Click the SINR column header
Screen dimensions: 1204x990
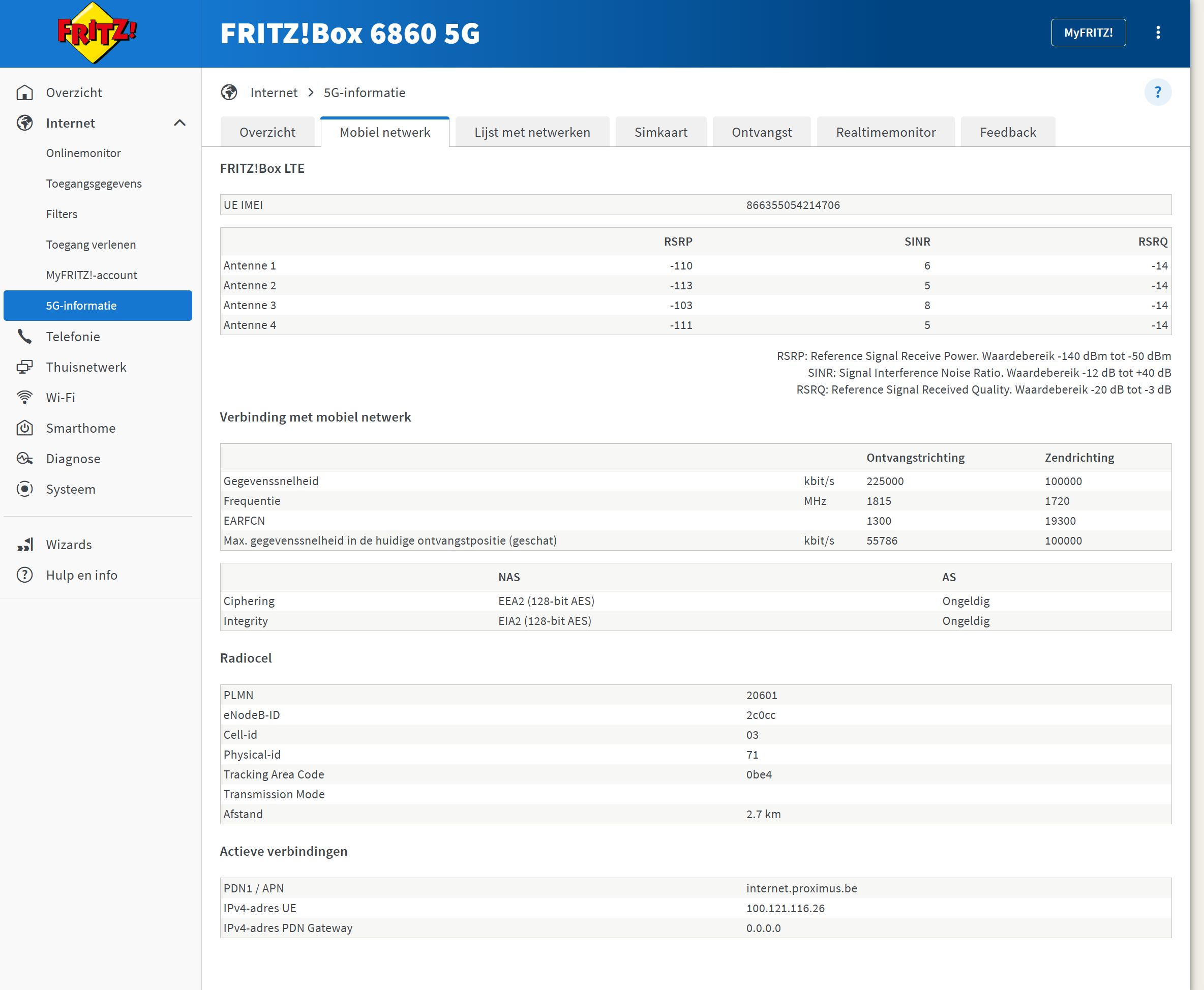pos(917,242)
